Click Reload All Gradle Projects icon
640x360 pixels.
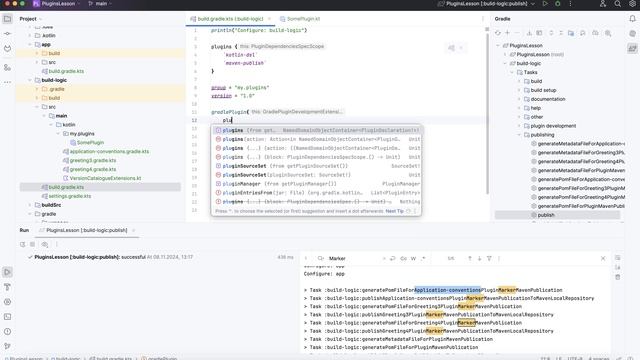(x=498, y=33)
